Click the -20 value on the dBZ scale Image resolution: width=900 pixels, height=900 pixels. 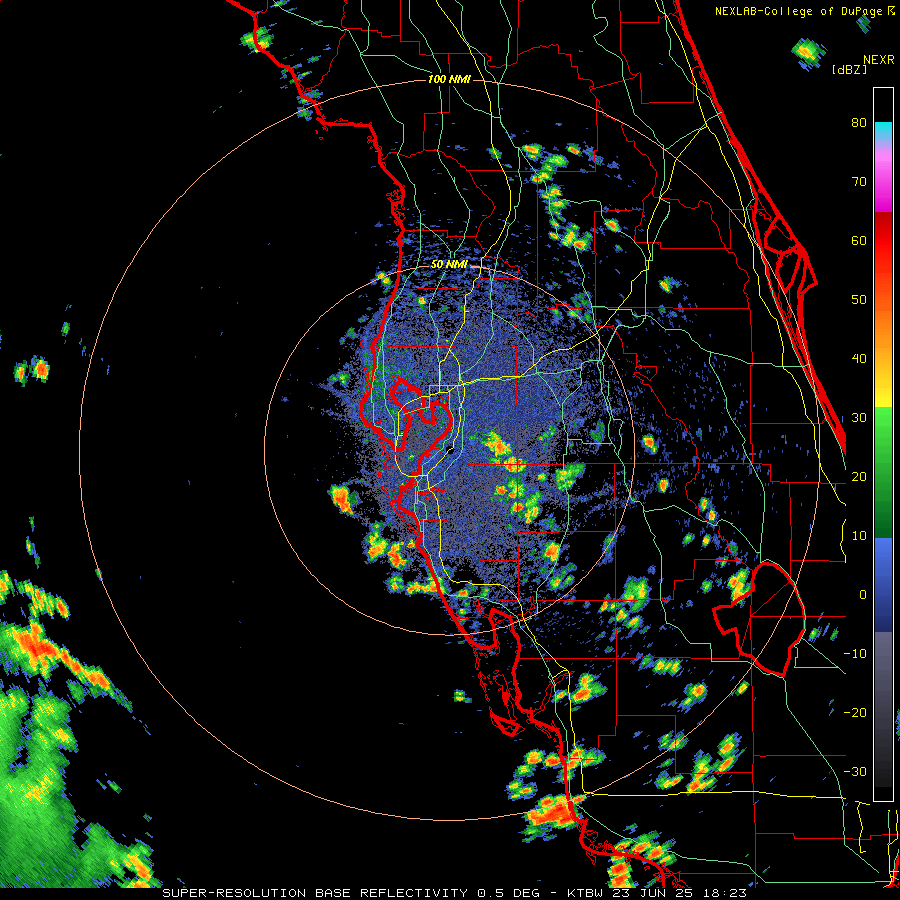pyautogui.click(x=855, y=713)
